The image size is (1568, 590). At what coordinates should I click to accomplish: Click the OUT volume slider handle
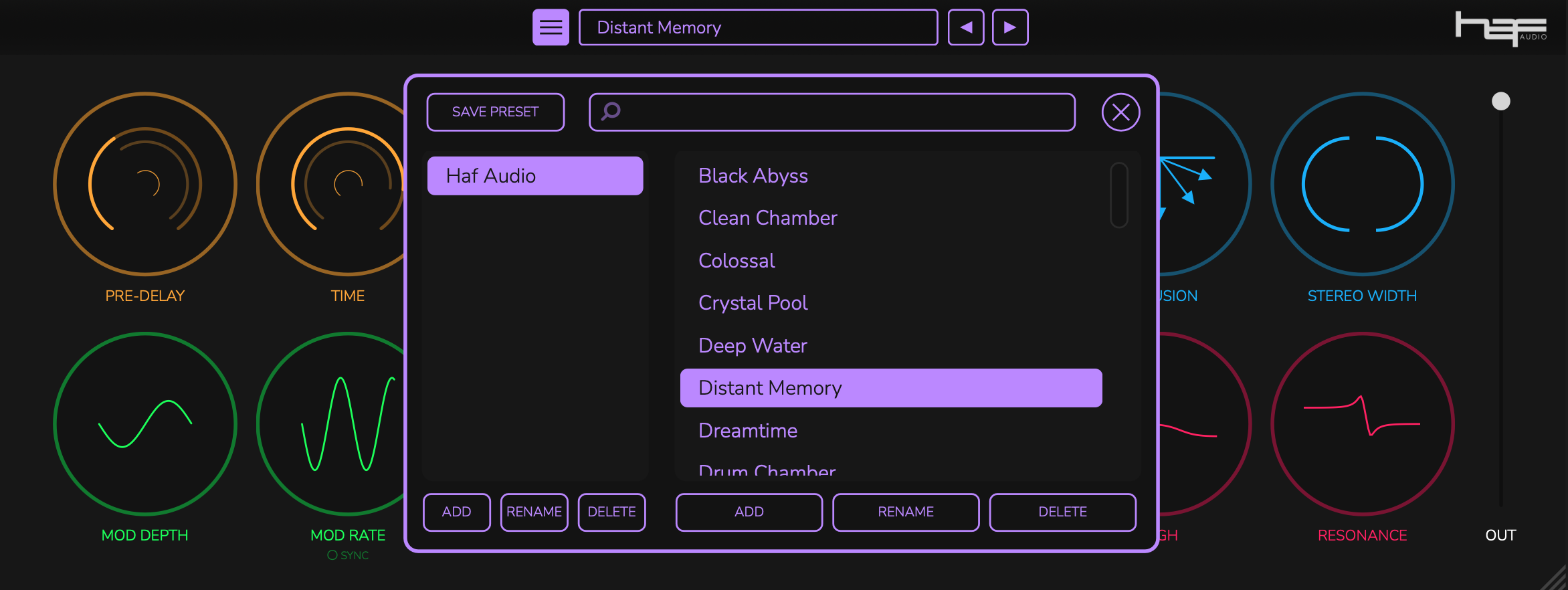pos(1500,101)
